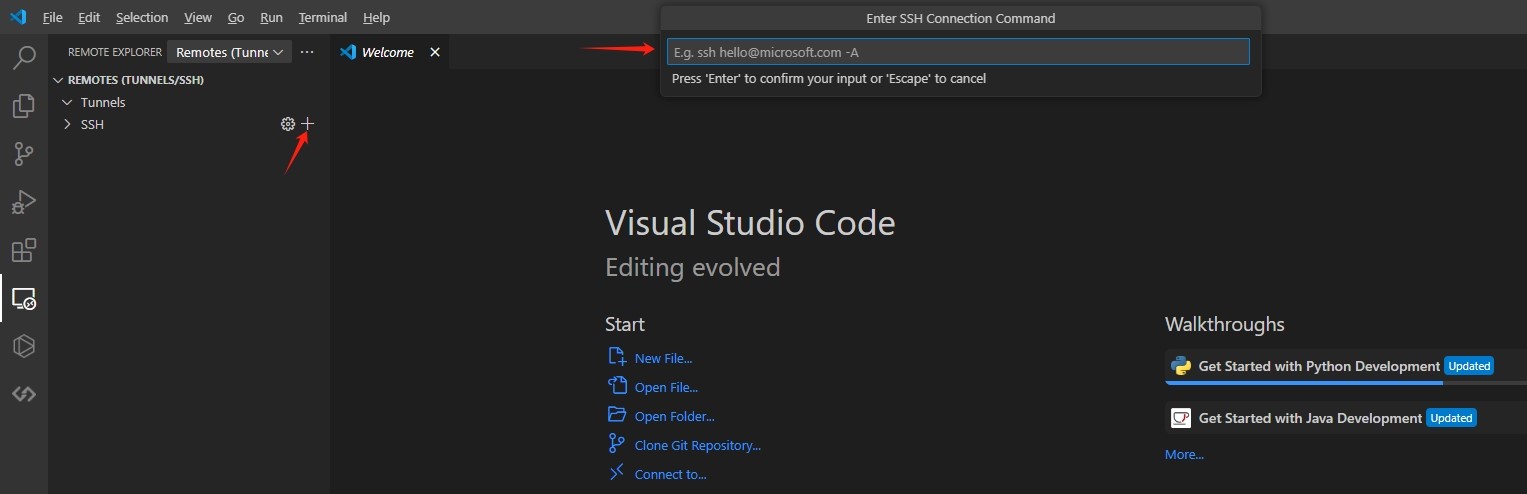Click the REMOTE EXPLORER panel title

pyautogui.click(x=114, y=52)
